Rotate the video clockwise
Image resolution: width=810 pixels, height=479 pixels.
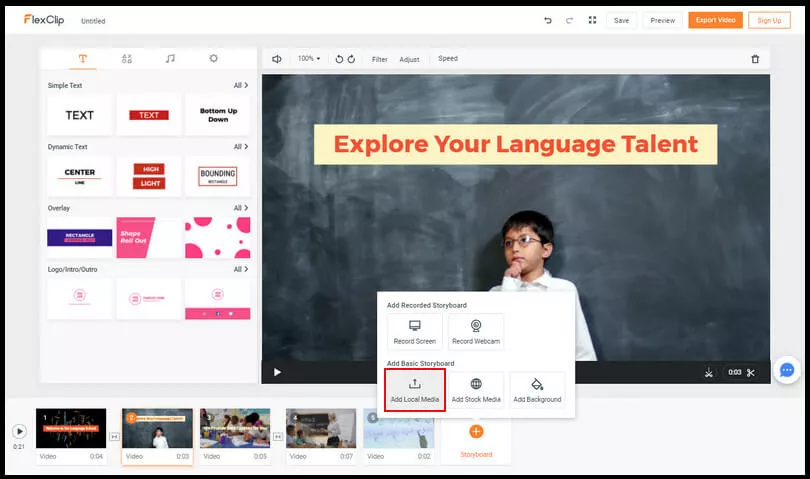(351, 59)
